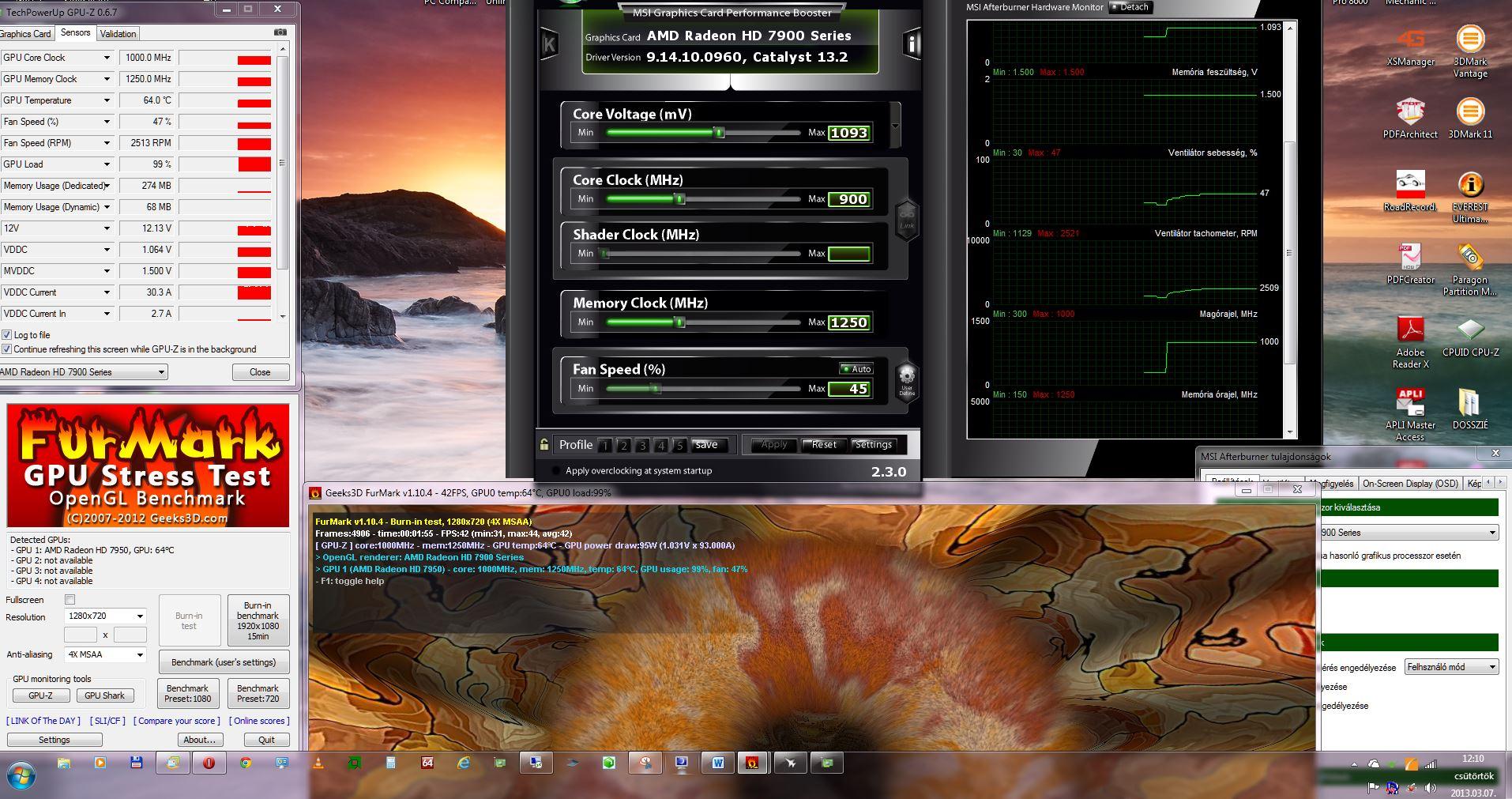
Task: Click the User Define fan icon
Action: click(x=907, y=380)
